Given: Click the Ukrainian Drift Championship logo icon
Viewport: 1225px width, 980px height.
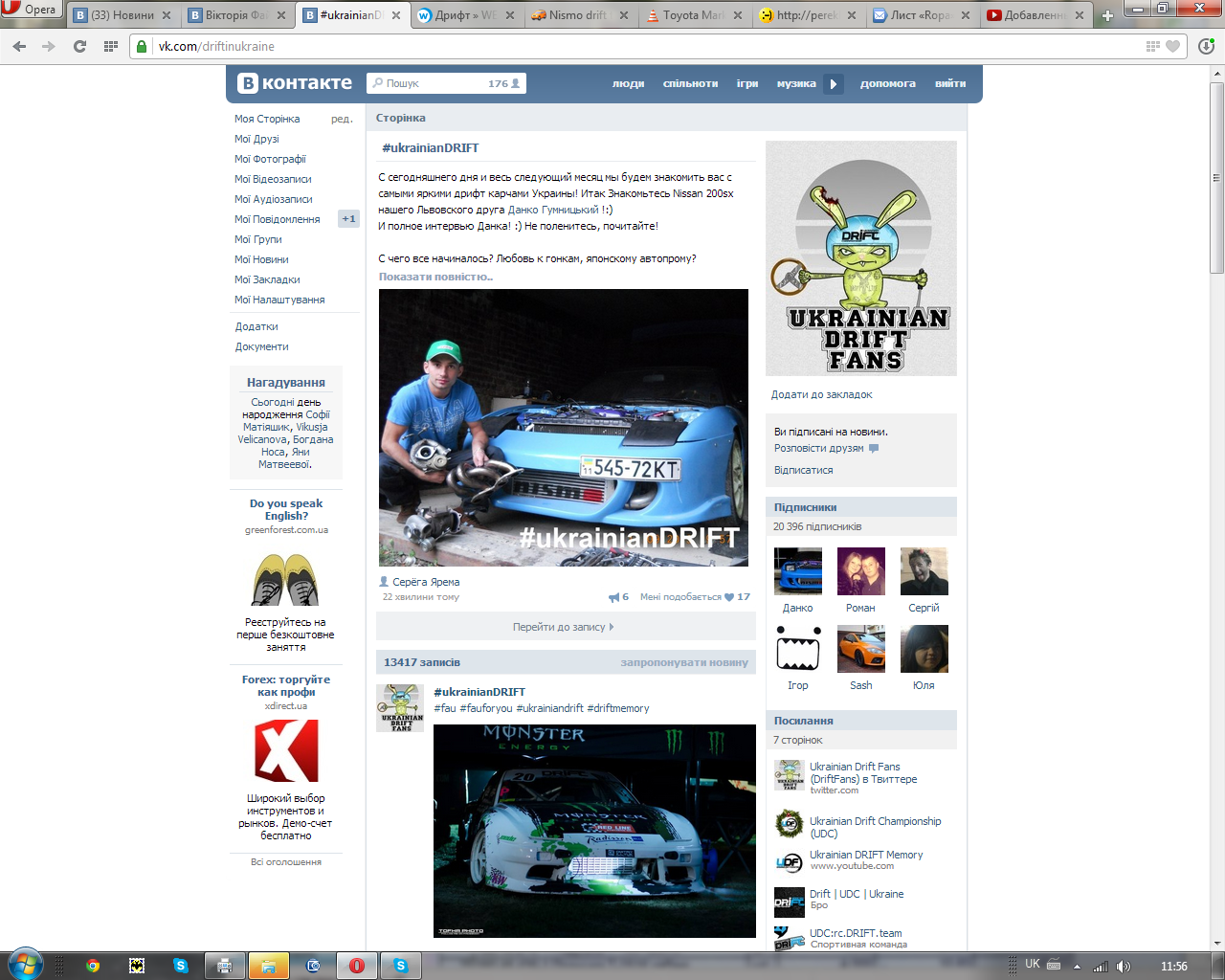Looking at the screenshot, I should pos(790,823).
